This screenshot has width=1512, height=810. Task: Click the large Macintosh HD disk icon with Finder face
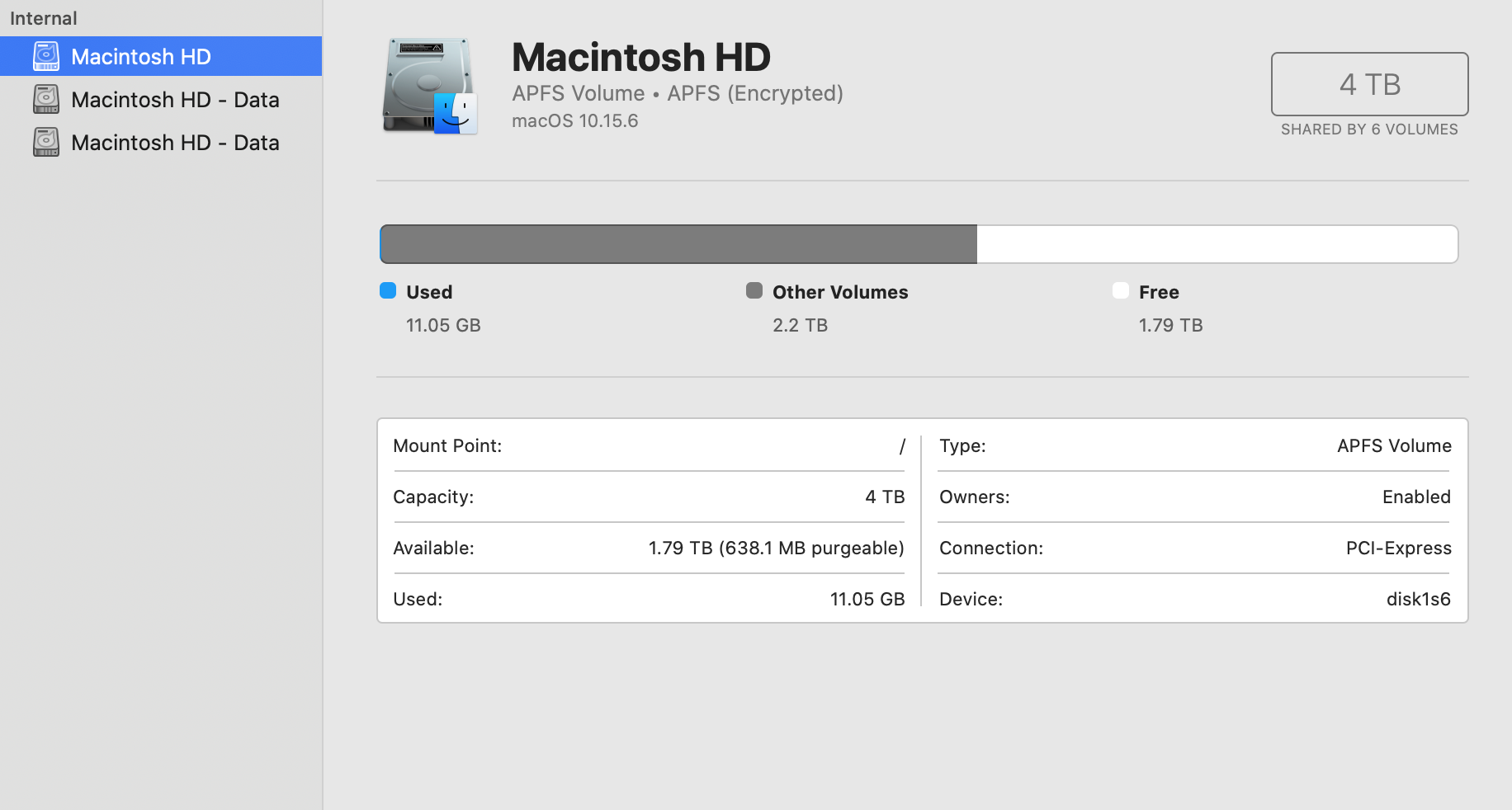tap(430, 86)
